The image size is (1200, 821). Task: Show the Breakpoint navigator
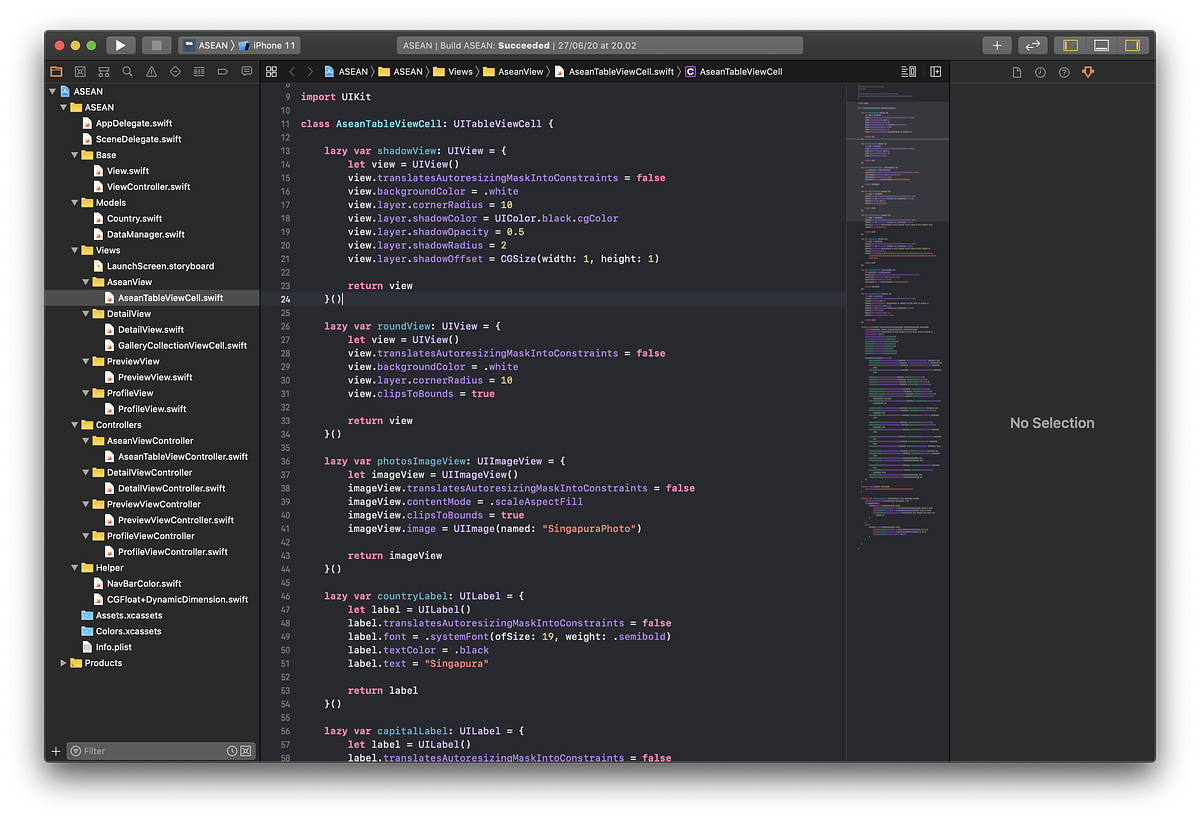point(223,71)
